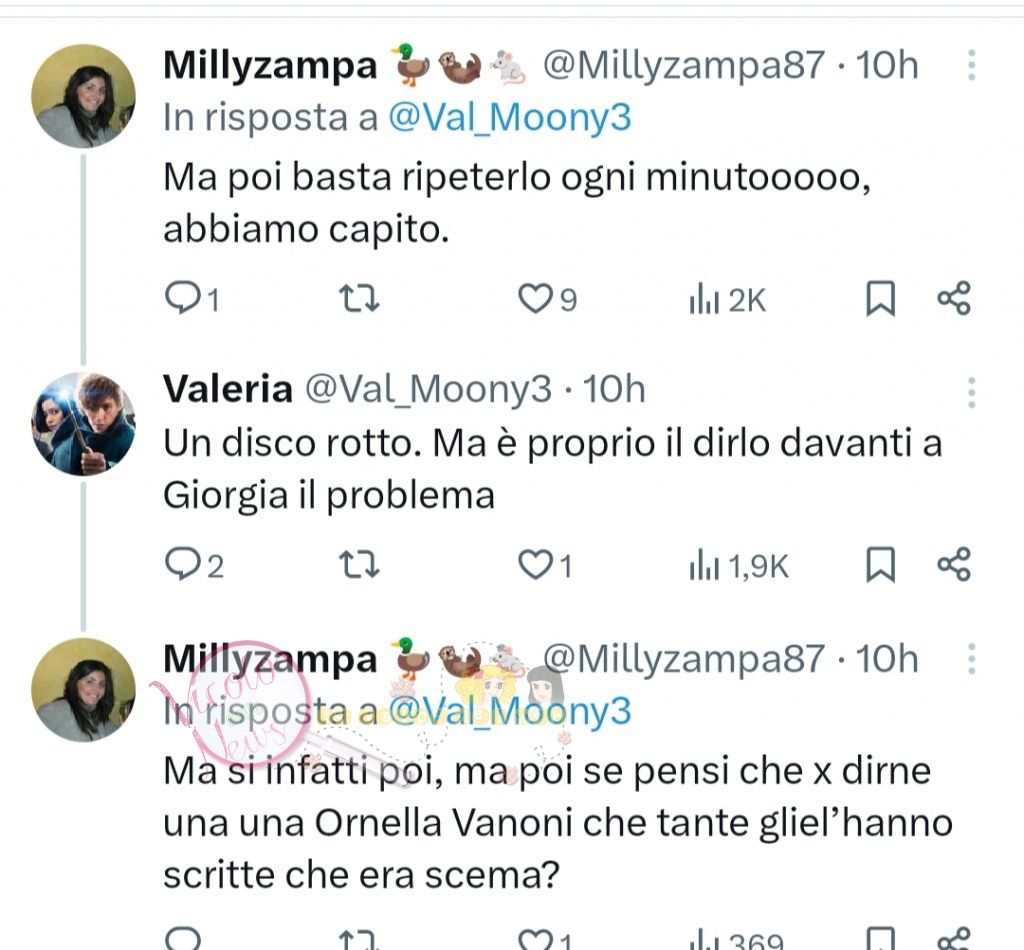Open the @Millyzampa87 handle in the top tweet

pyautogui.click(x=684, y=66)
